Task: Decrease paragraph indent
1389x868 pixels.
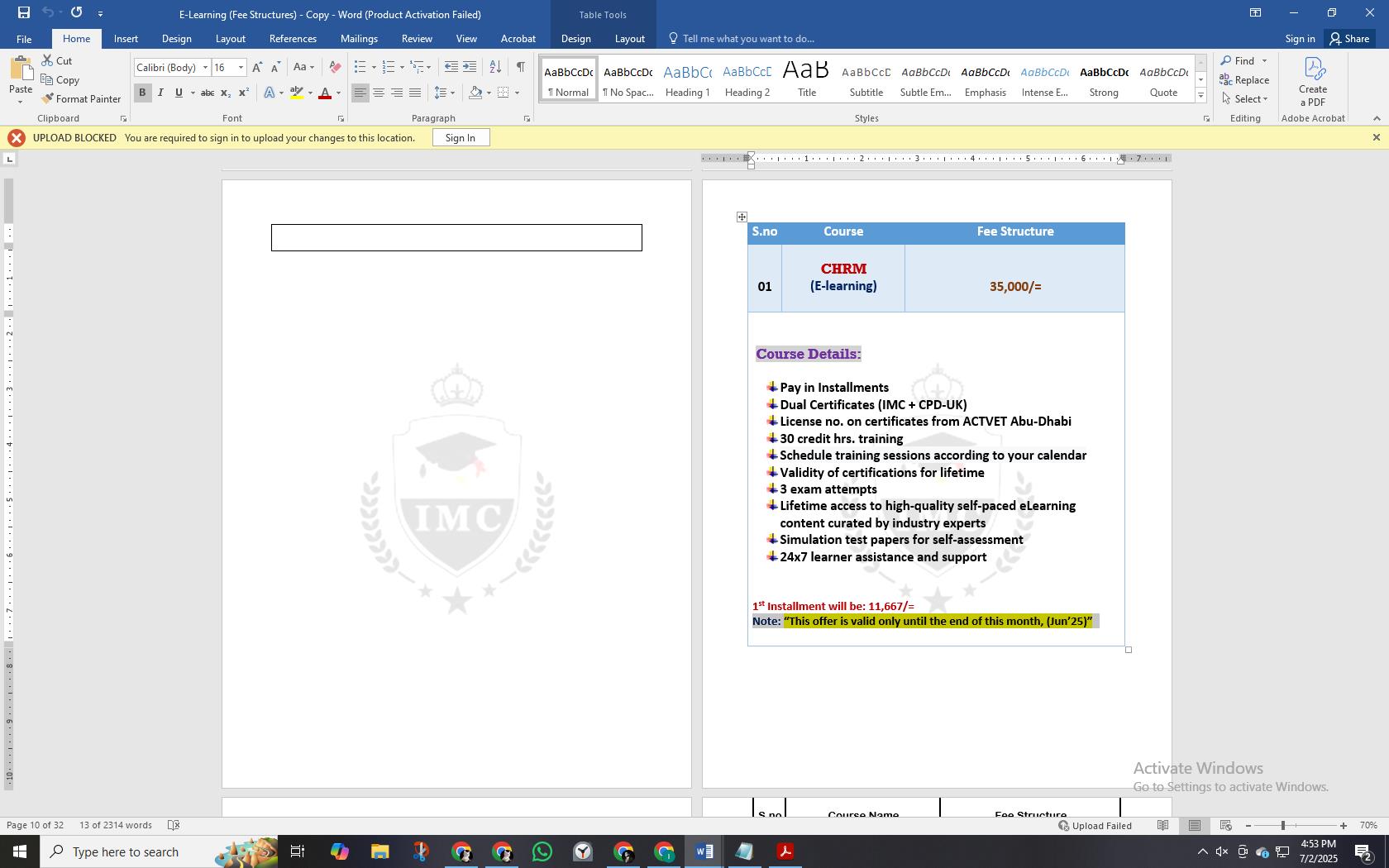Action: point(451,67)
